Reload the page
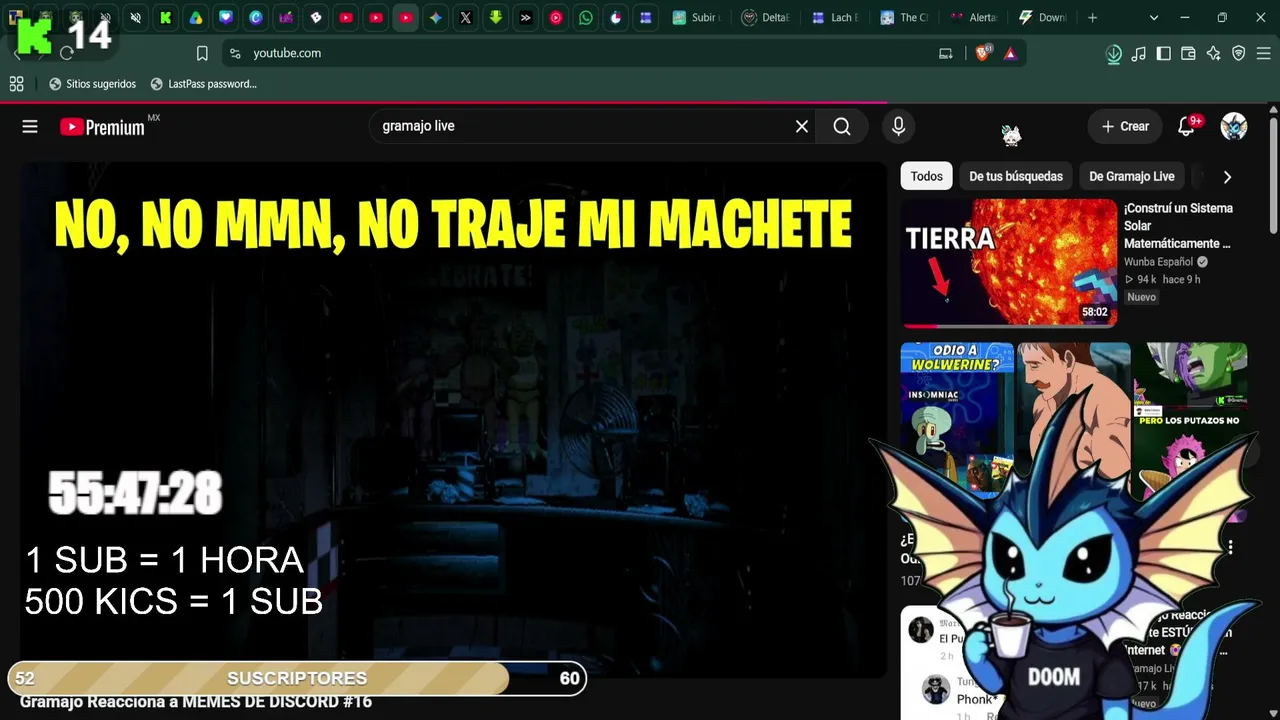The width and height of the screenshot is (1280, 720). tap(67, 53)
